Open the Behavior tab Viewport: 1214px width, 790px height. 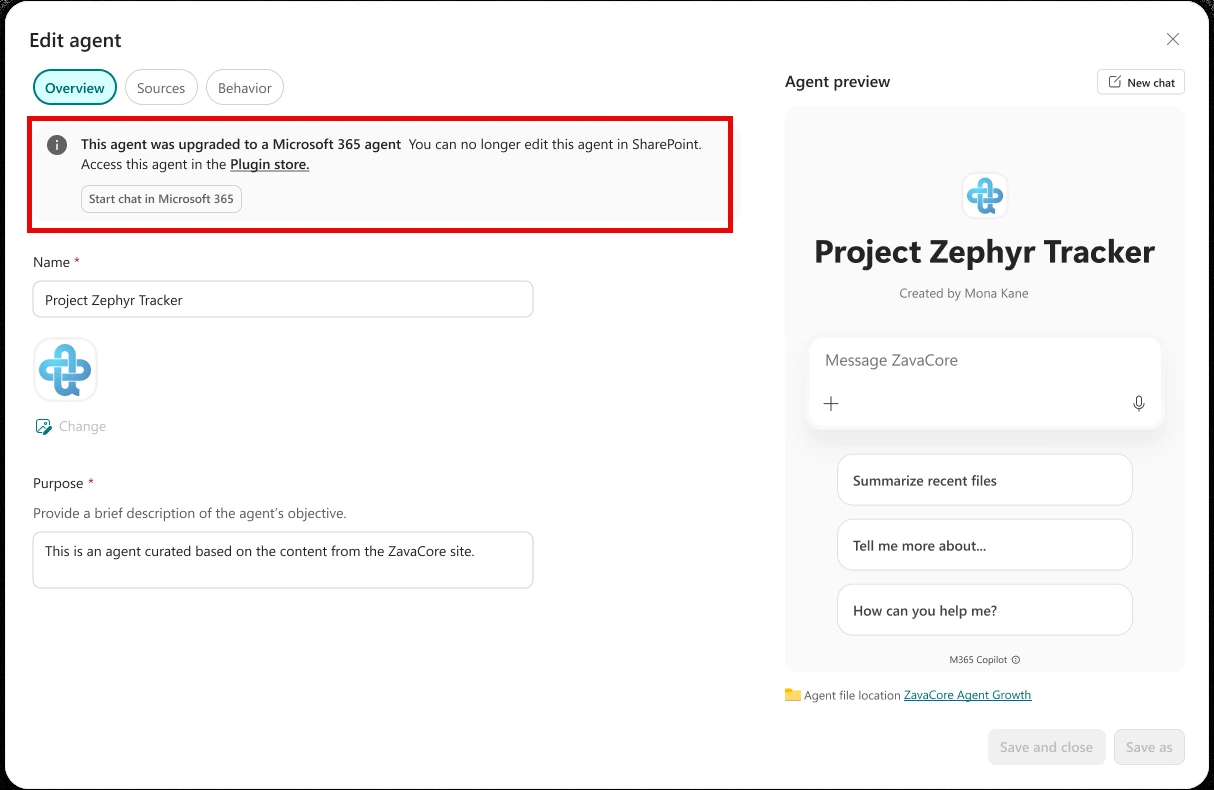coord(245,88)
